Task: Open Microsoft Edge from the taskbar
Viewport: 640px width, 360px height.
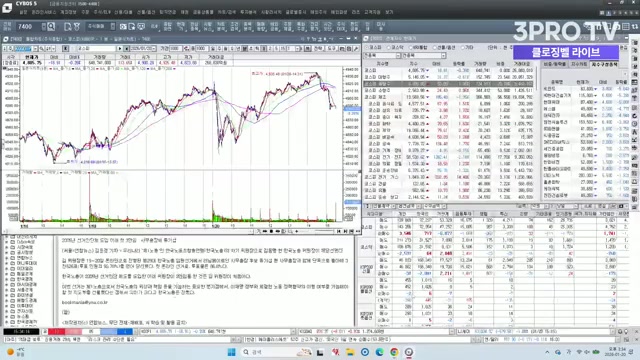Action: pyautogui.click(x=379, y=352)
